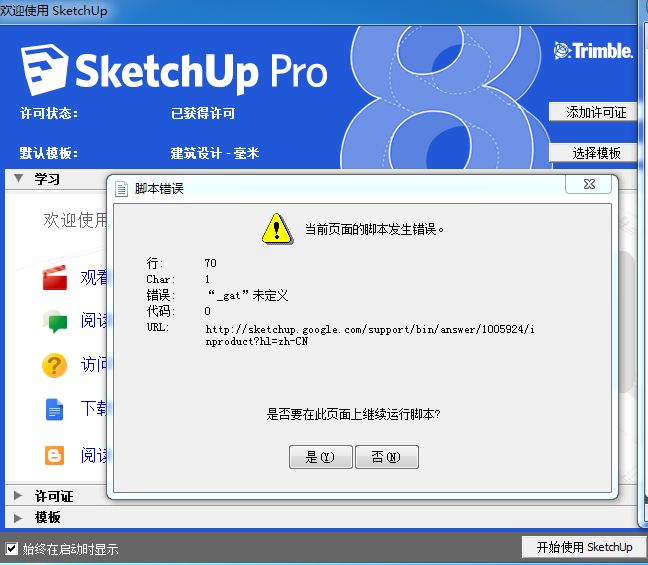Click the sketchup.google.com URL text in the dialog
The width and height of the screenshot is (648, 565).
point(369,335)
